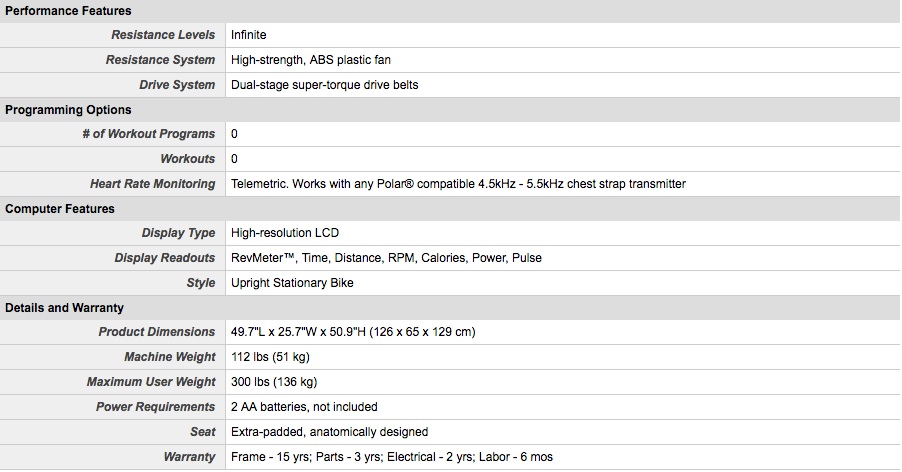This screenshot has height=472, width=902.
Task: Click the Drive System label
Action: coord(177,85)
